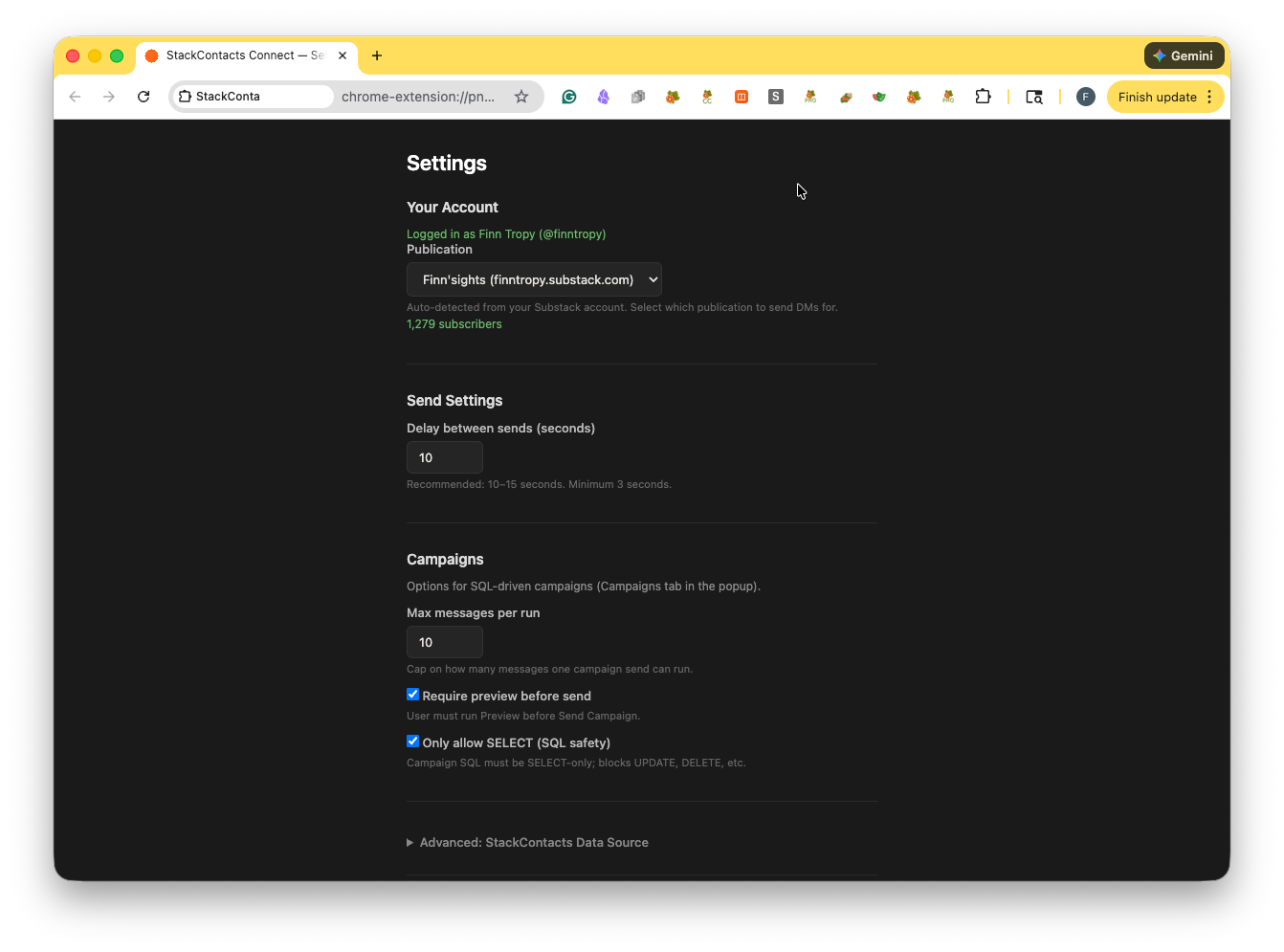Click the Your Account heading
1284x952 pixels.
pyautogui.click(x=453, y=208)
